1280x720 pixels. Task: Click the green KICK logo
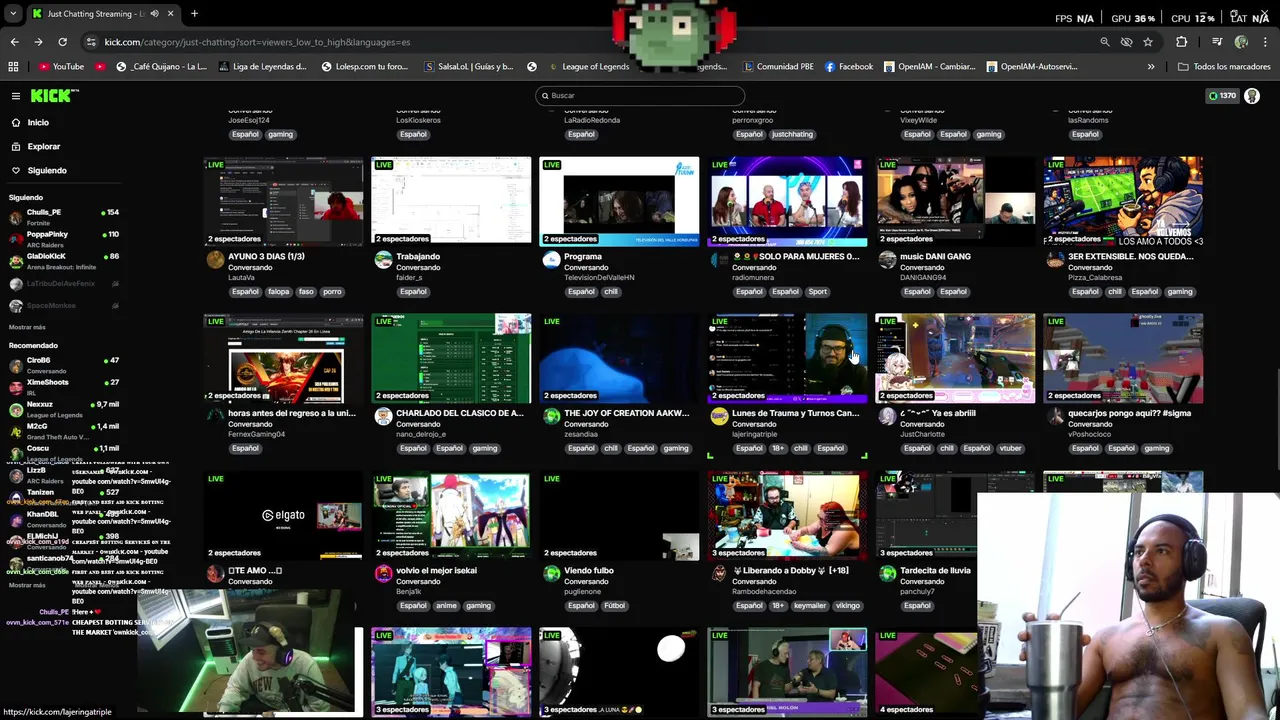point(51,96)
